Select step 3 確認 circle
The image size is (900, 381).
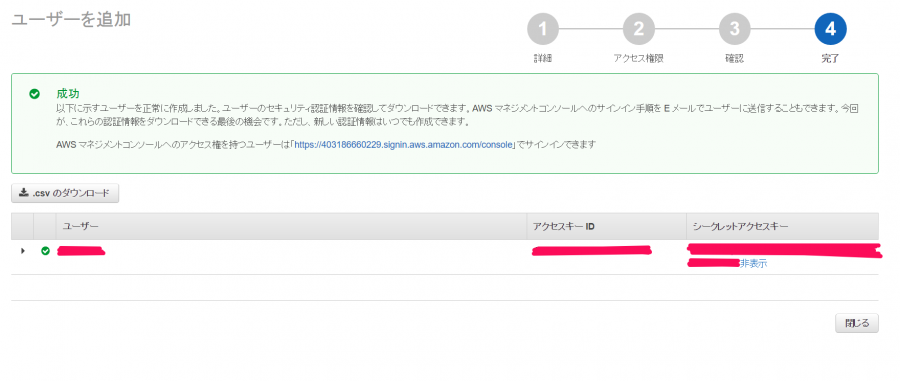[x=734, y=29]
